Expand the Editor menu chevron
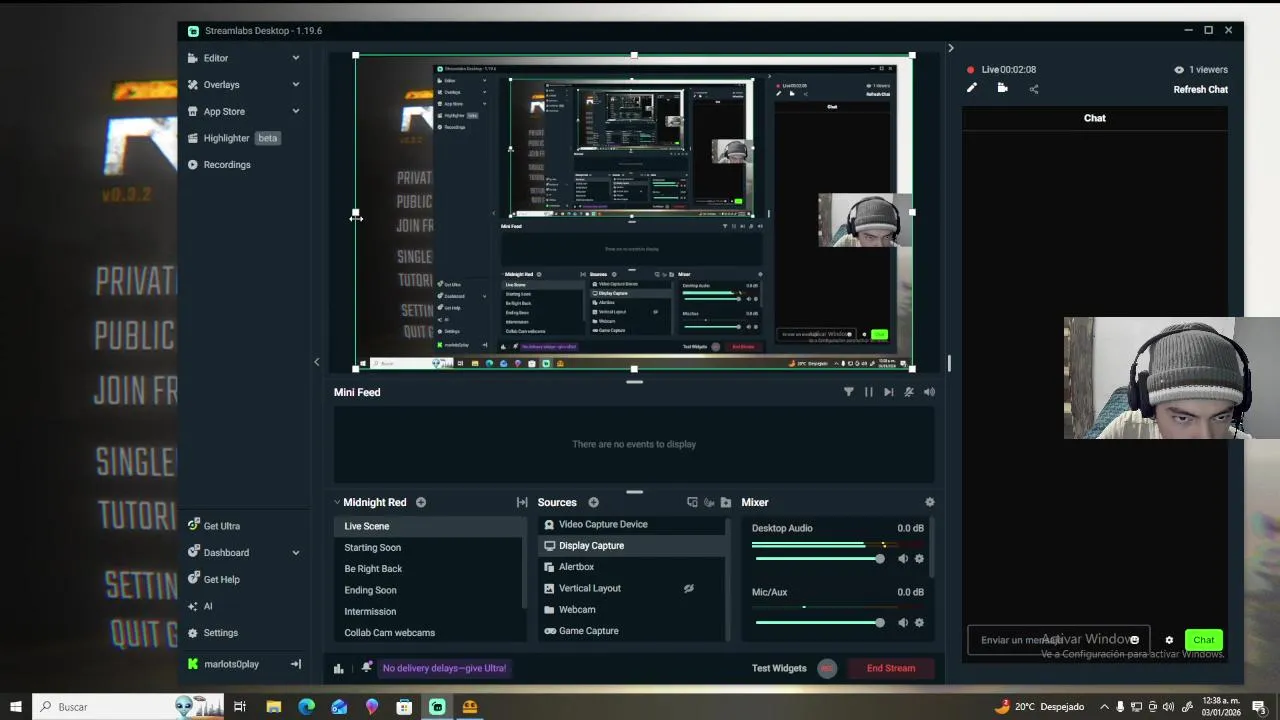Screen dimensions: 1280x720 (296, 58)
